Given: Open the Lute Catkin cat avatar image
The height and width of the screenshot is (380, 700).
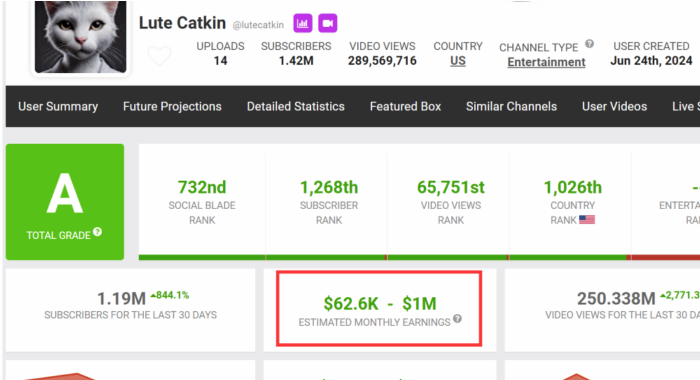Looking at the screenshot, I should click(80, 37).
